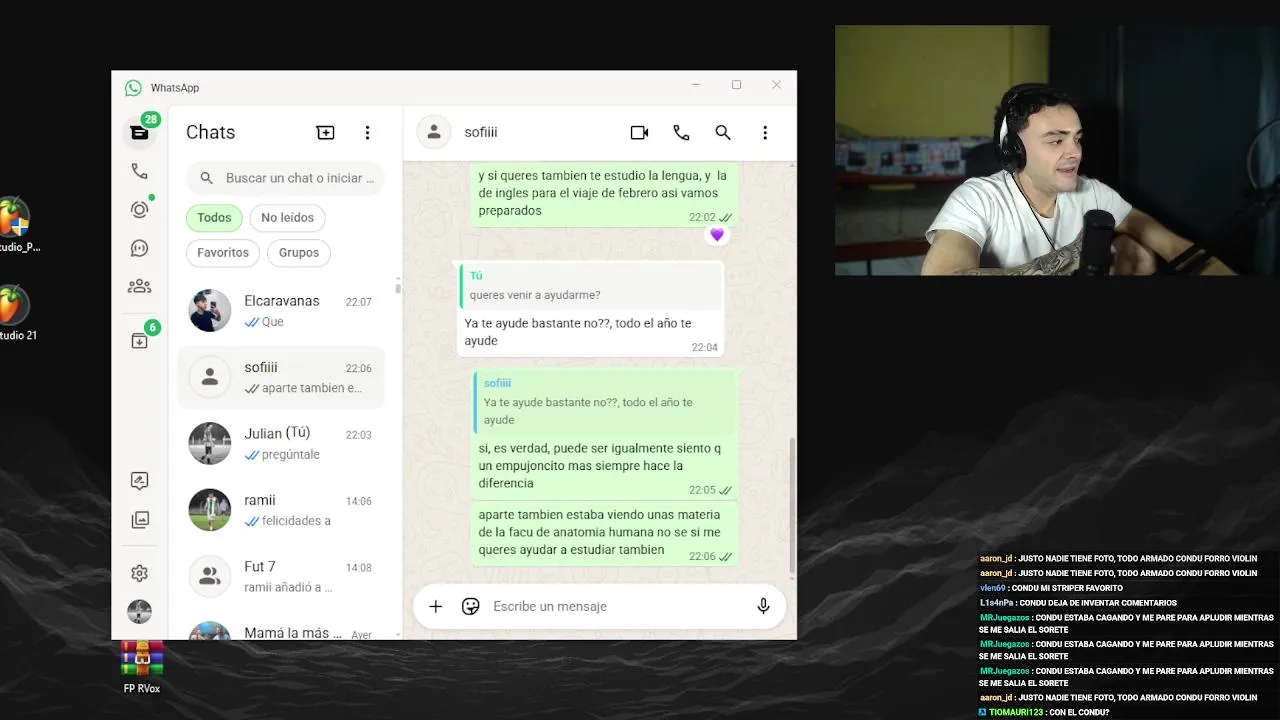Record a voice message with microphone
The width and height of the screenshot is (1280, 720).
coord(763,606)
